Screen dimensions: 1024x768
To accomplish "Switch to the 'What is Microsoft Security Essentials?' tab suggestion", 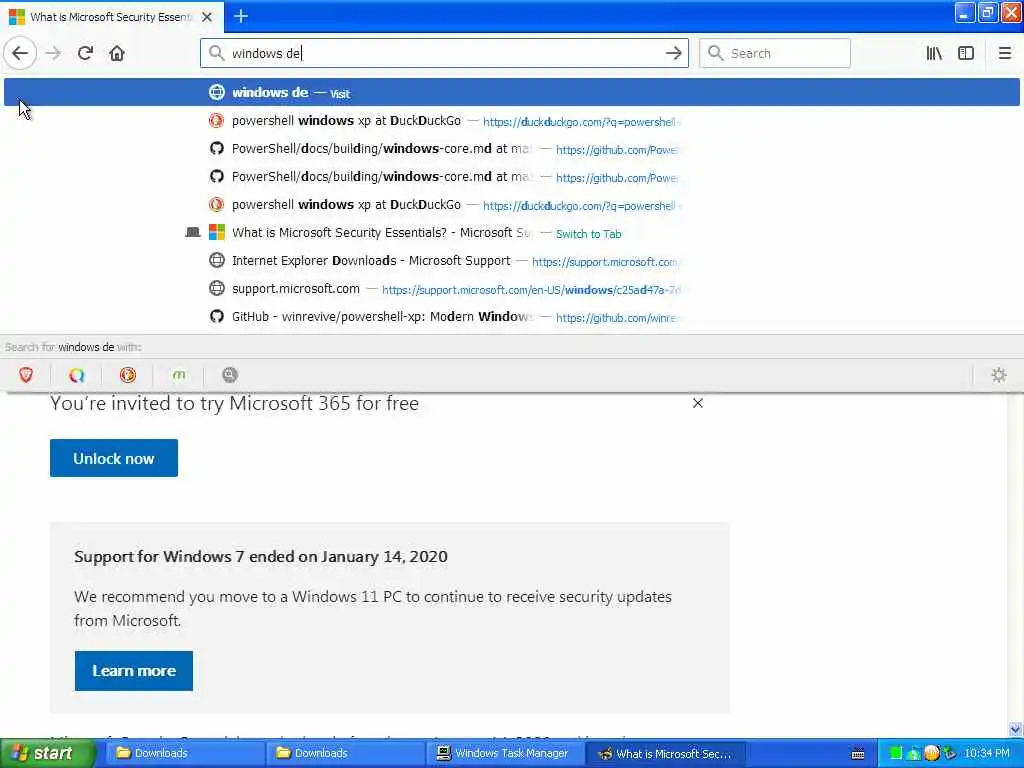I will 512,233.
